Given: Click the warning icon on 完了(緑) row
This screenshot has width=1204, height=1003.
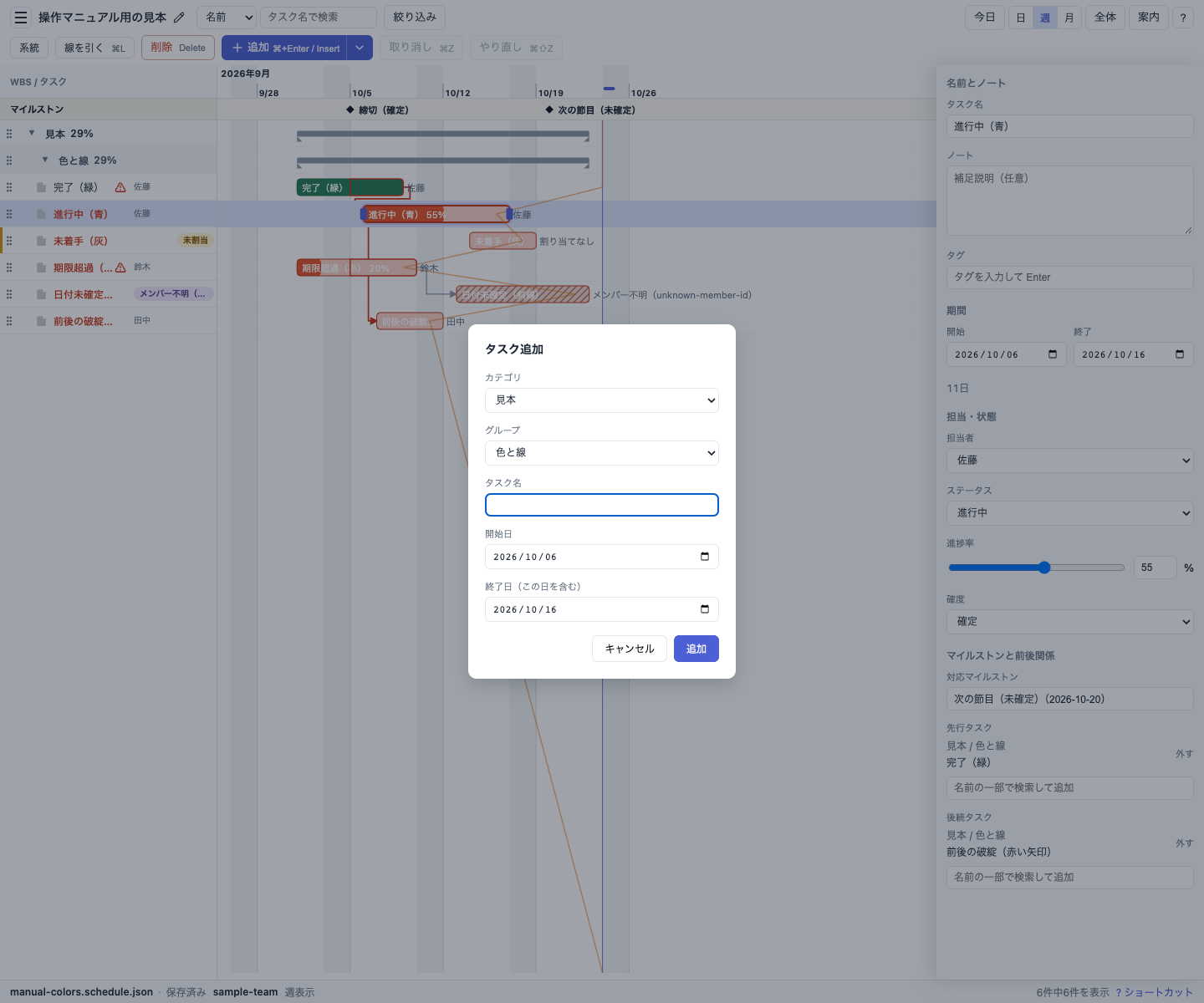Looking at the screenshot, I should (120, 187).
